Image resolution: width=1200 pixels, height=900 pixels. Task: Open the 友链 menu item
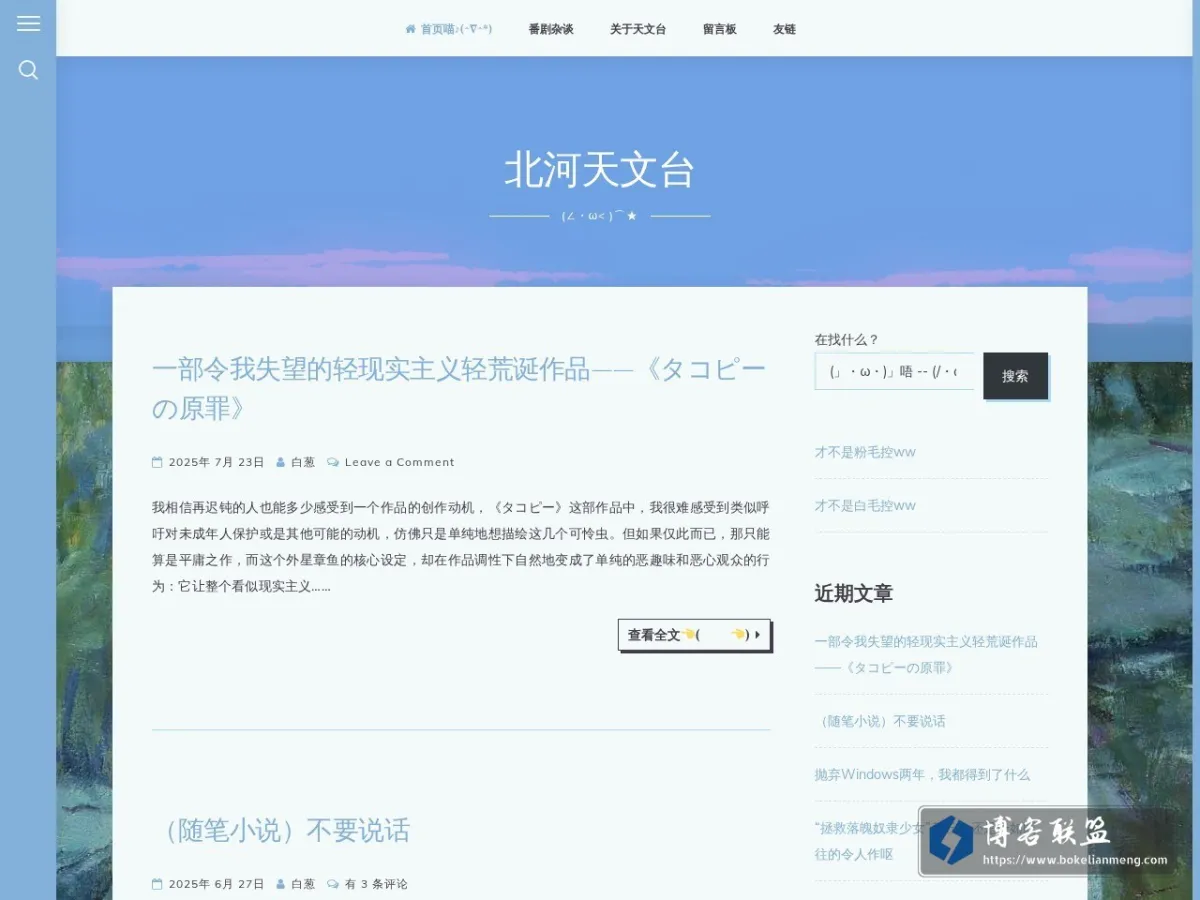click(x=784, y=29)
